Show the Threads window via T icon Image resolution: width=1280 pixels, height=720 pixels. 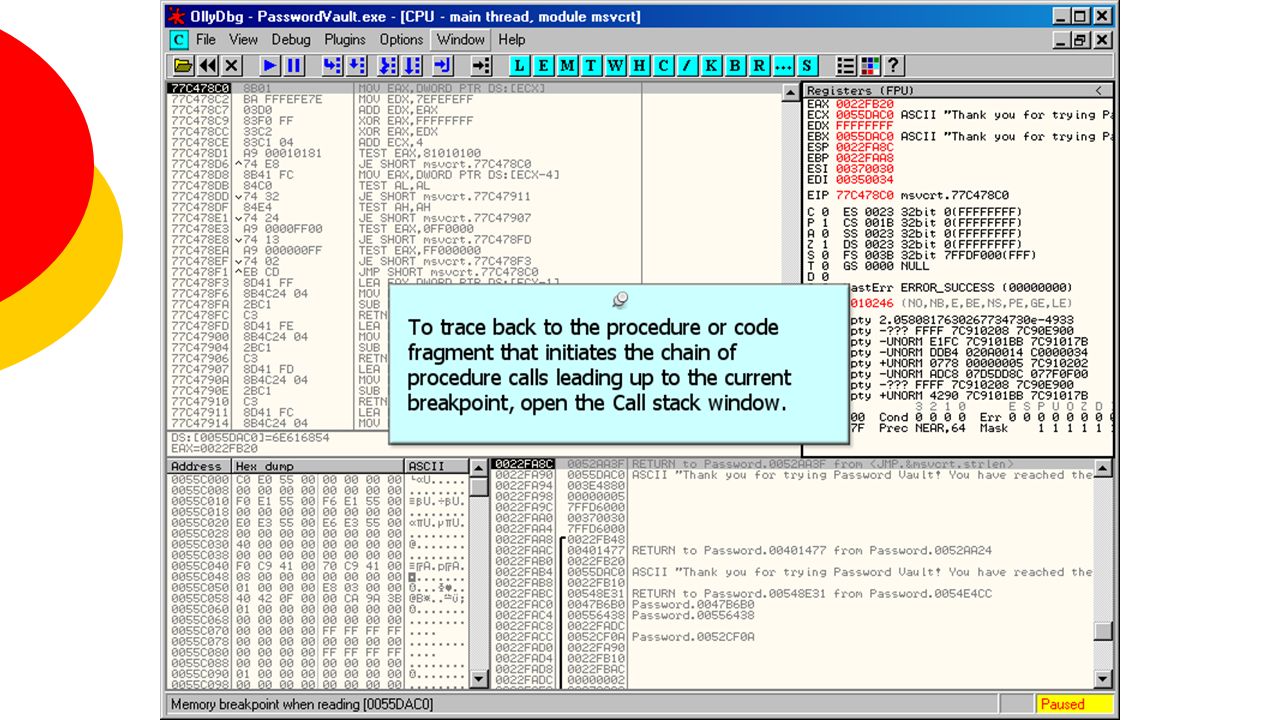592,66
